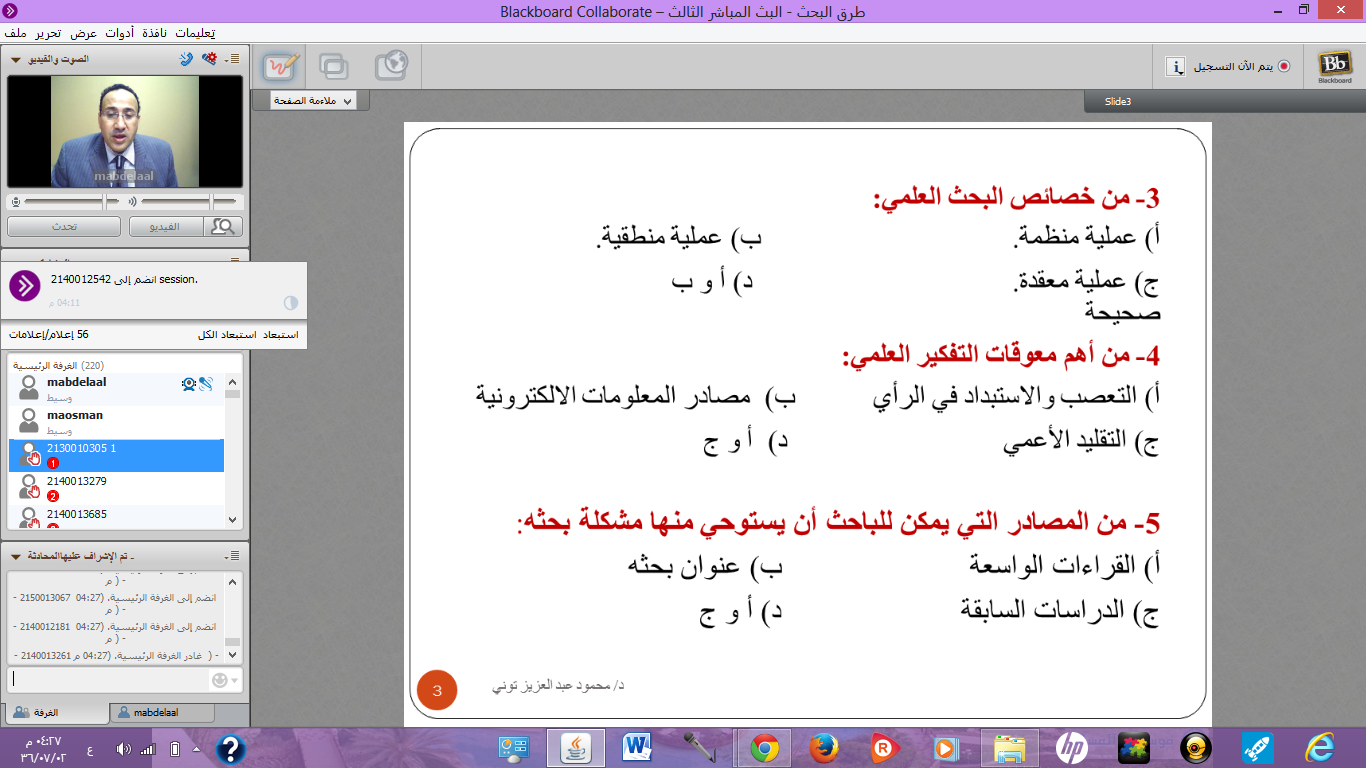Click the video preview magnifier icon
The width and height of the screenshot is (1366, 768).
pyautogui.click(x=223, y=227)
